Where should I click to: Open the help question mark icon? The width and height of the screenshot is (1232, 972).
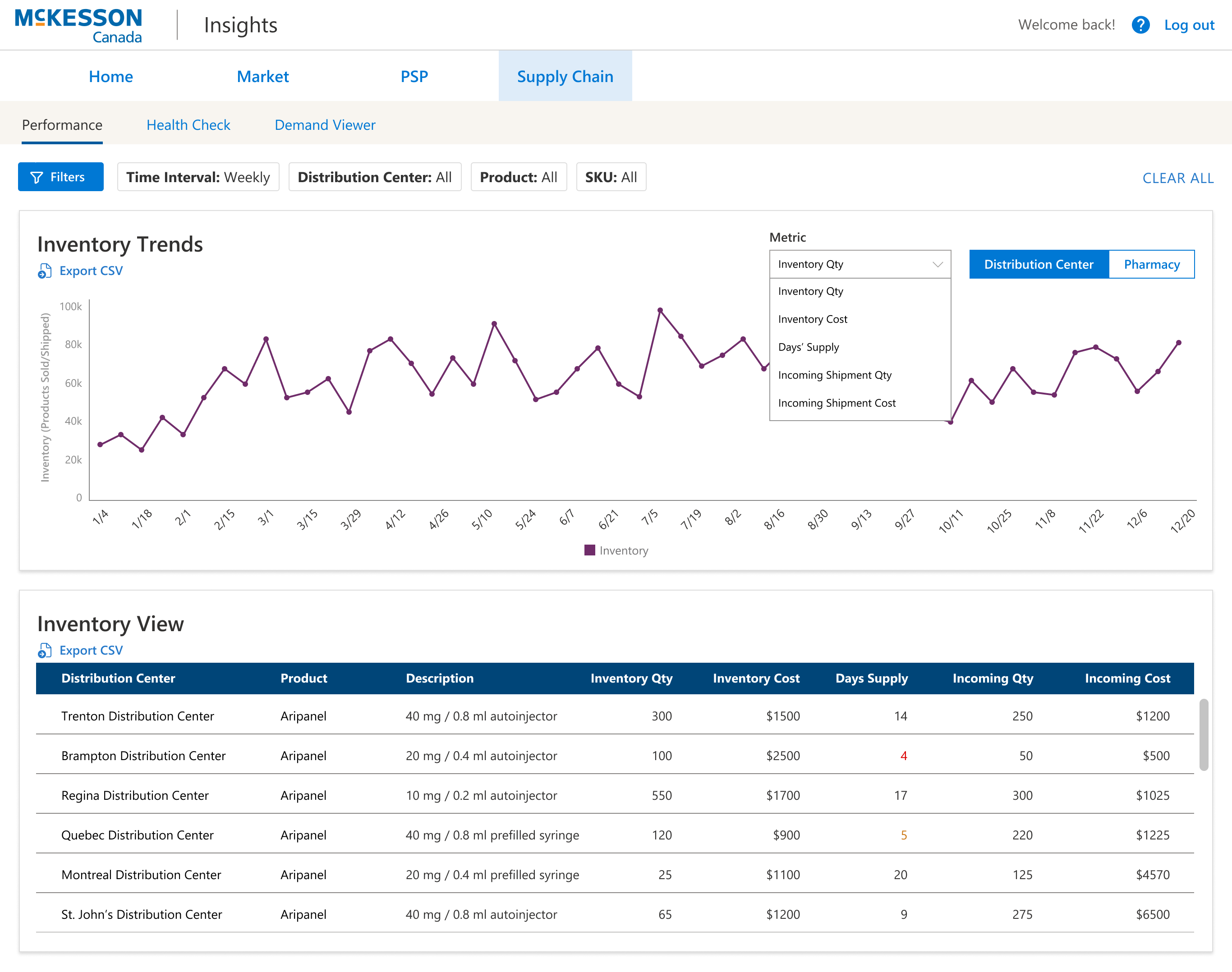pyautogui.click(x=1140, y=25)
